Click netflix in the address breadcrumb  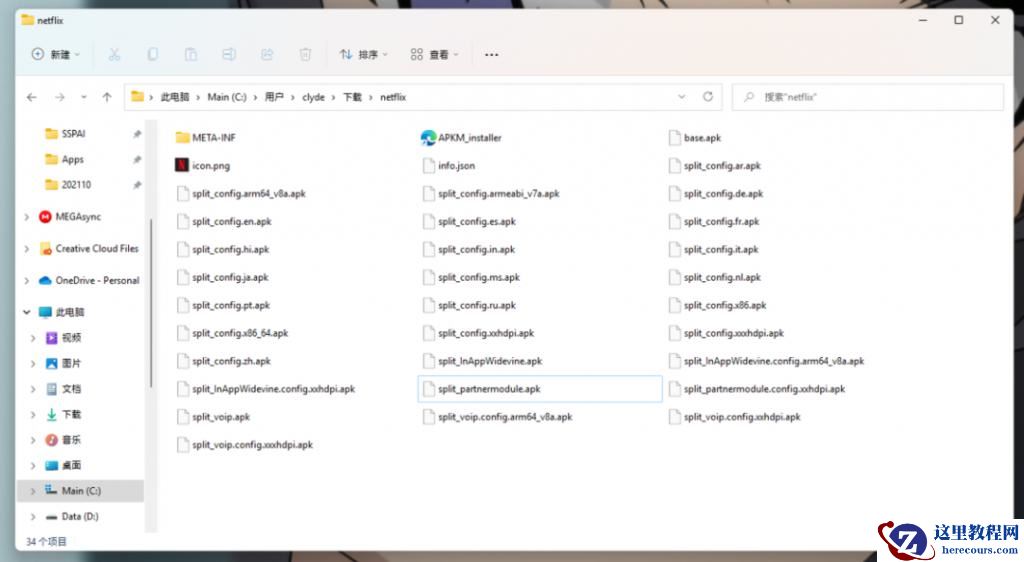pyautogui.click(x=393, y=97)
